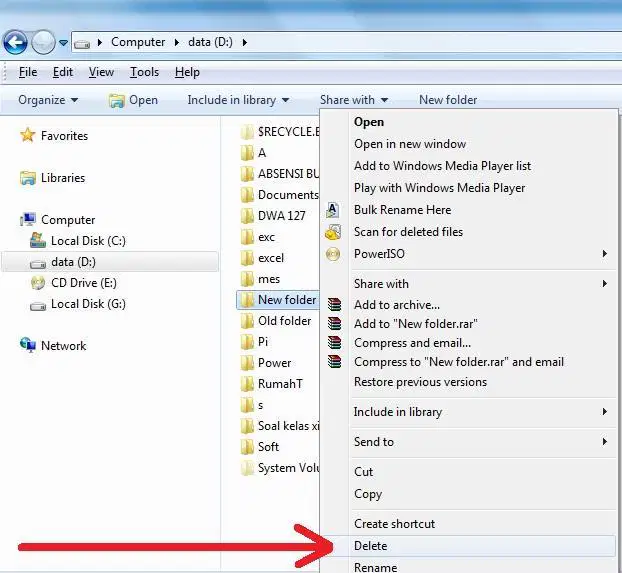Open the recent pages dropdown arrow
Viewport: 622px width, 573px height.
click(63, 42)
